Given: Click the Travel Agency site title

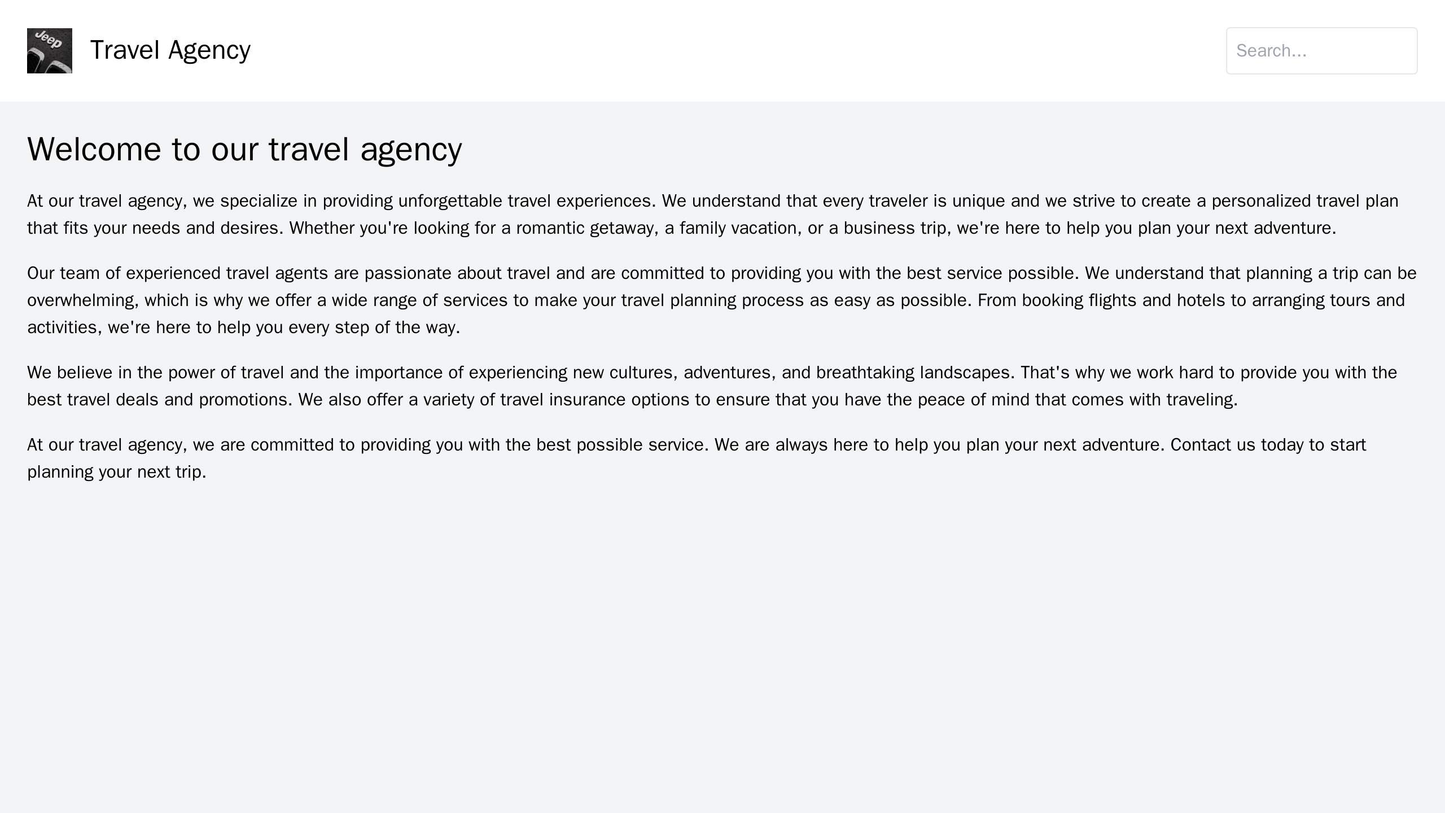Looking at the screenshot, I should pos(170,50).
